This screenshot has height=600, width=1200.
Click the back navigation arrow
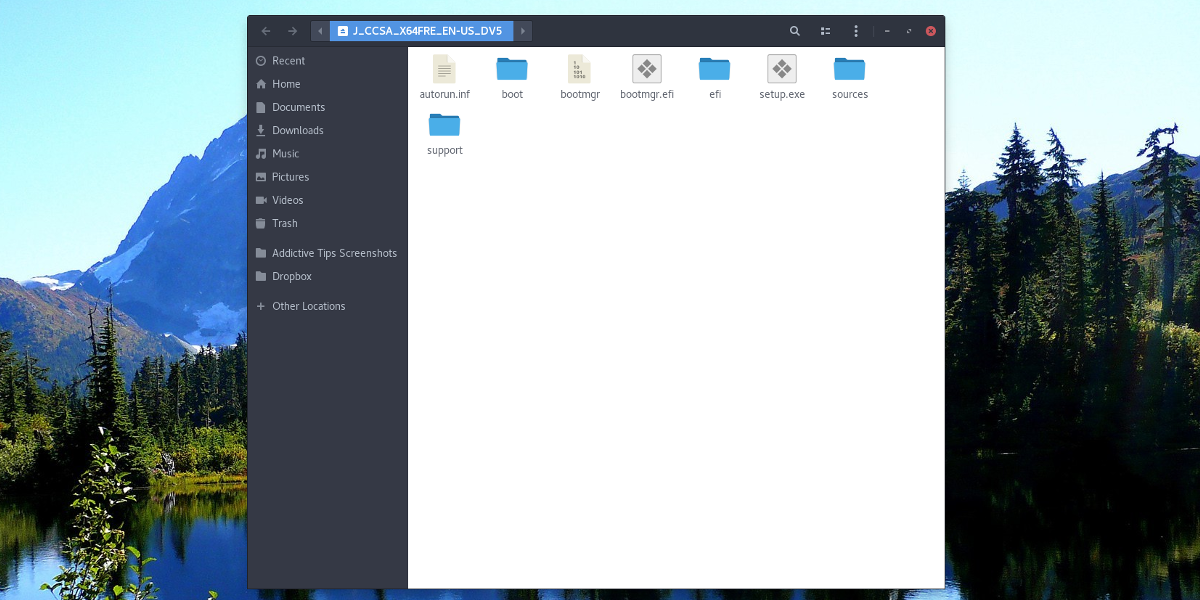(x=266, y=31)
